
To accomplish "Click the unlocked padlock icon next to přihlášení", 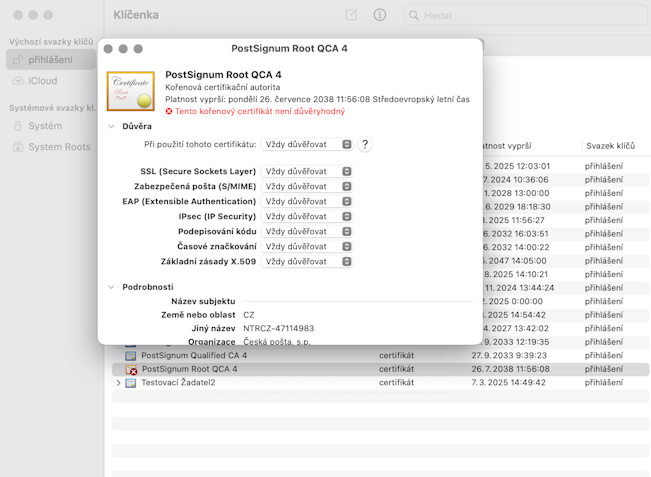I will click(x=17, y=60).
